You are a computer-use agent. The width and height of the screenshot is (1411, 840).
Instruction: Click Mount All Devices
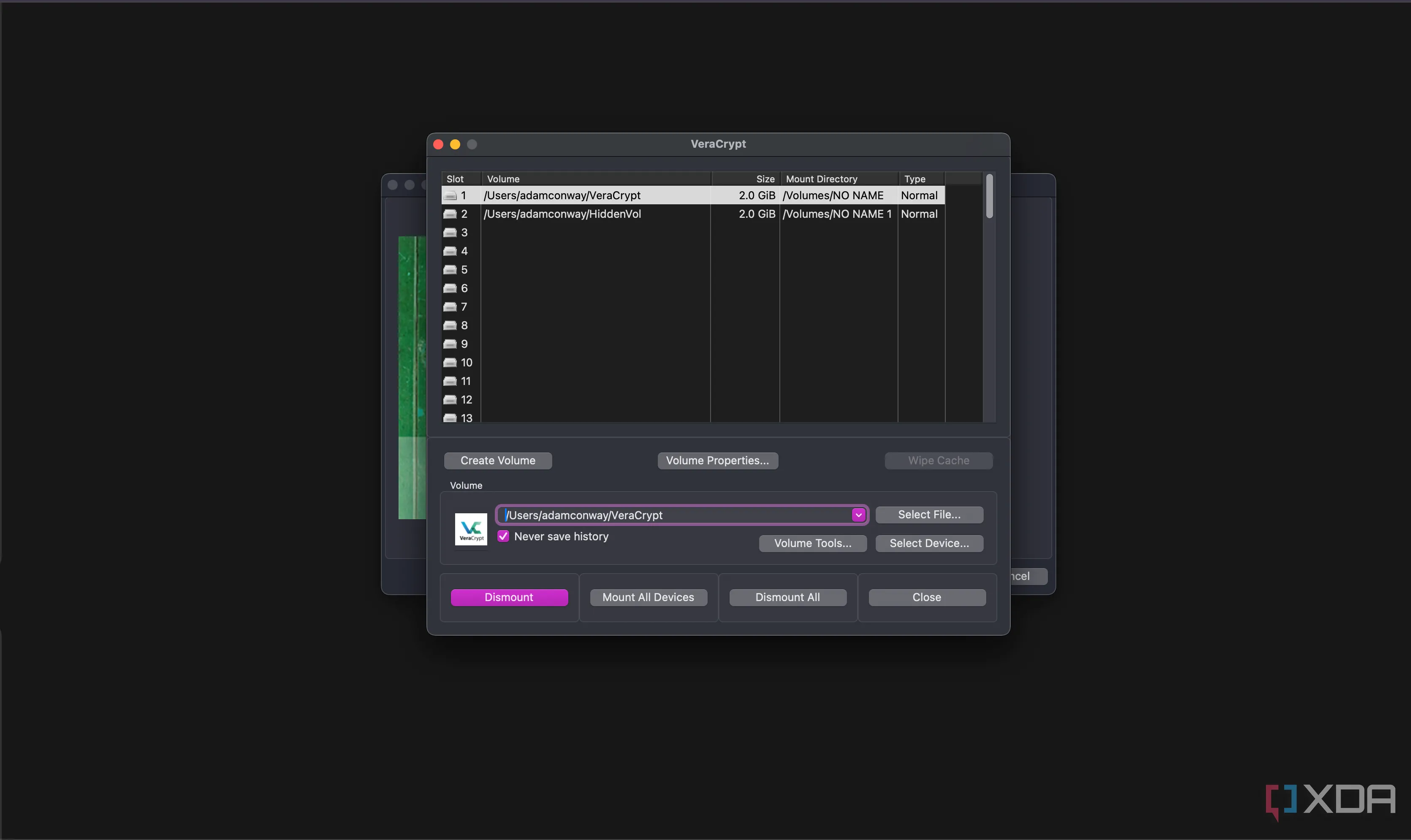(648, 598)
